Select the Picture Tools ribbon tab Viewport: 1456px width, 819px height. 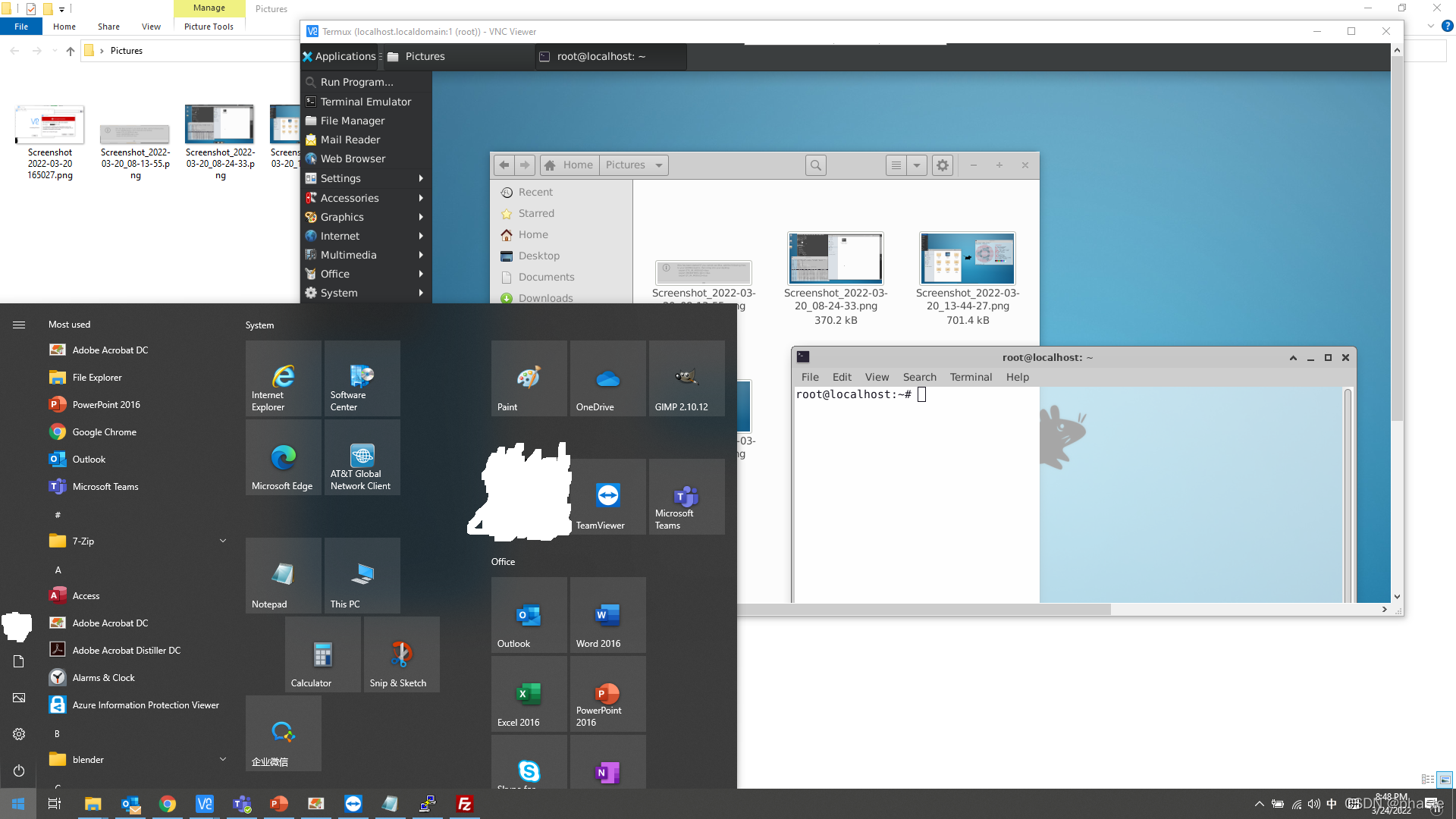point(209,27)
